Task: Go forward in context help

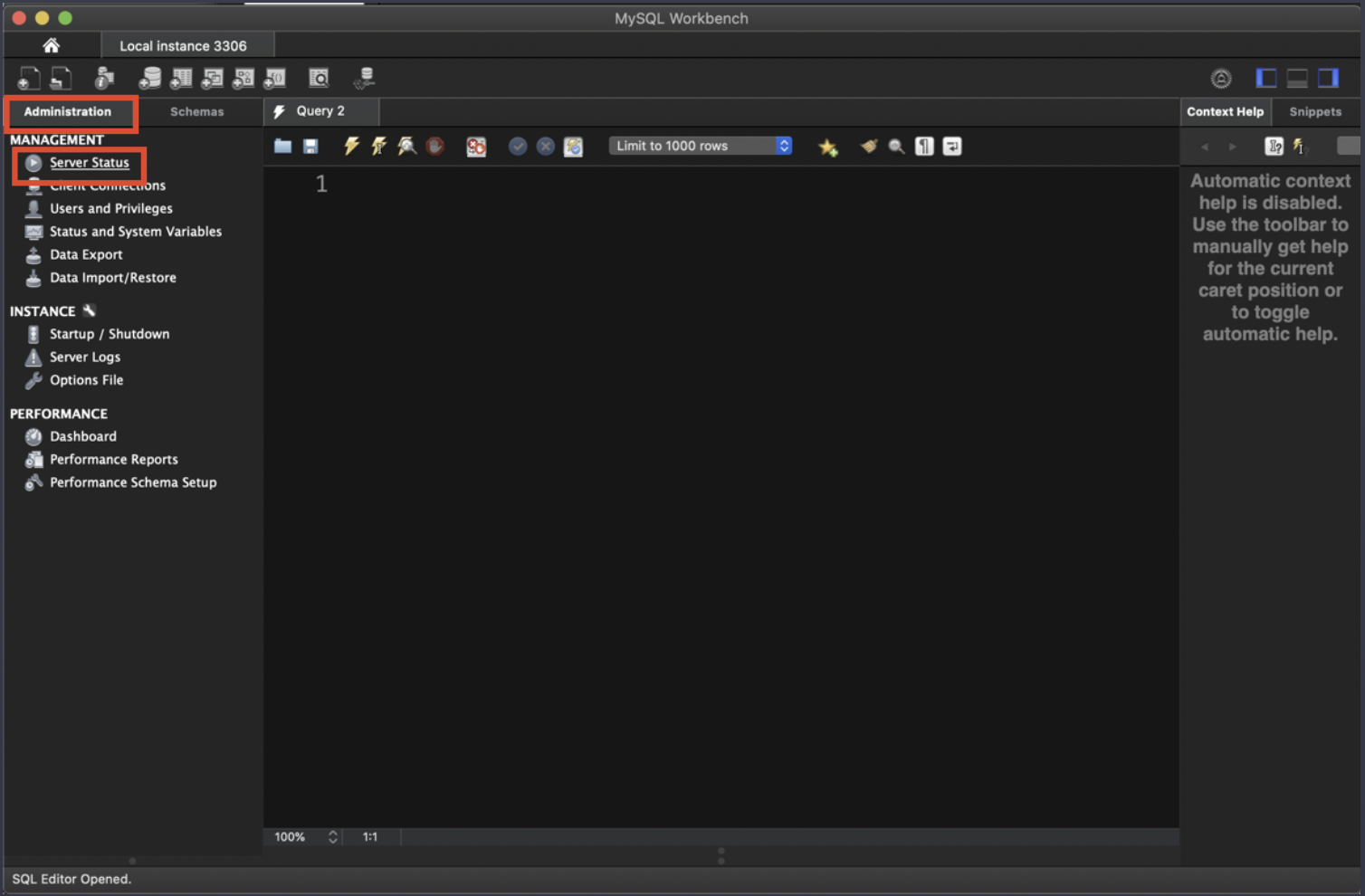Action: pyautogui.click(x=1232, y=147)
